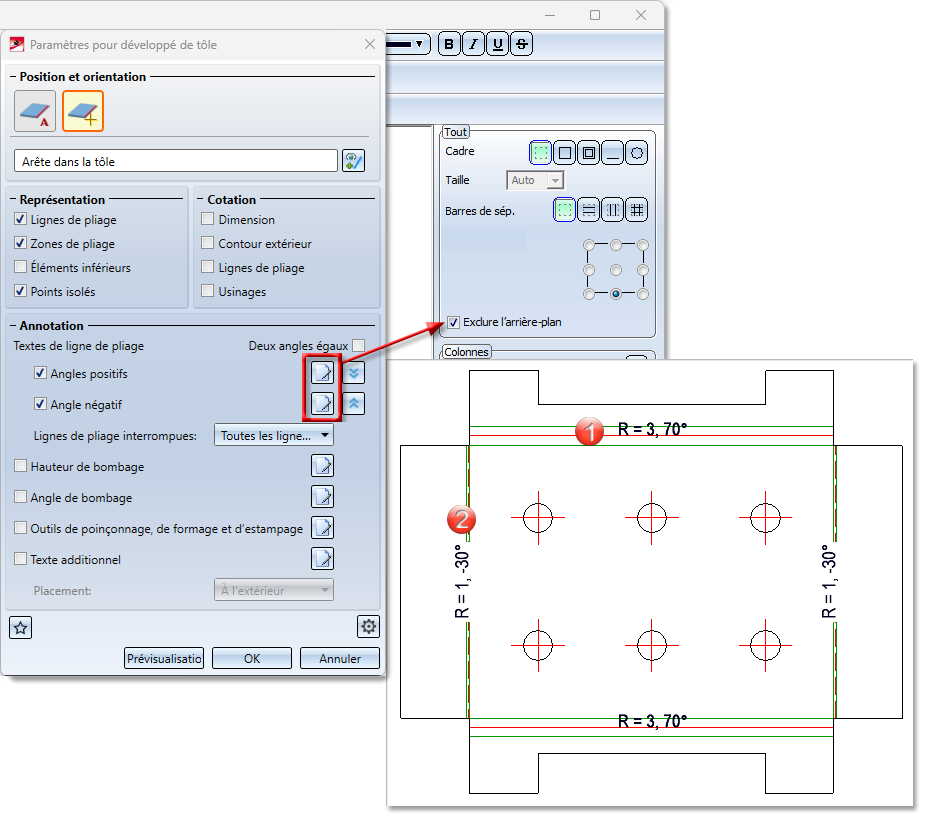Image resolution: width=929 pixels, height=818 pixels.
Task: Select top-right anchor radio button
Action: [x=643, y=245]
